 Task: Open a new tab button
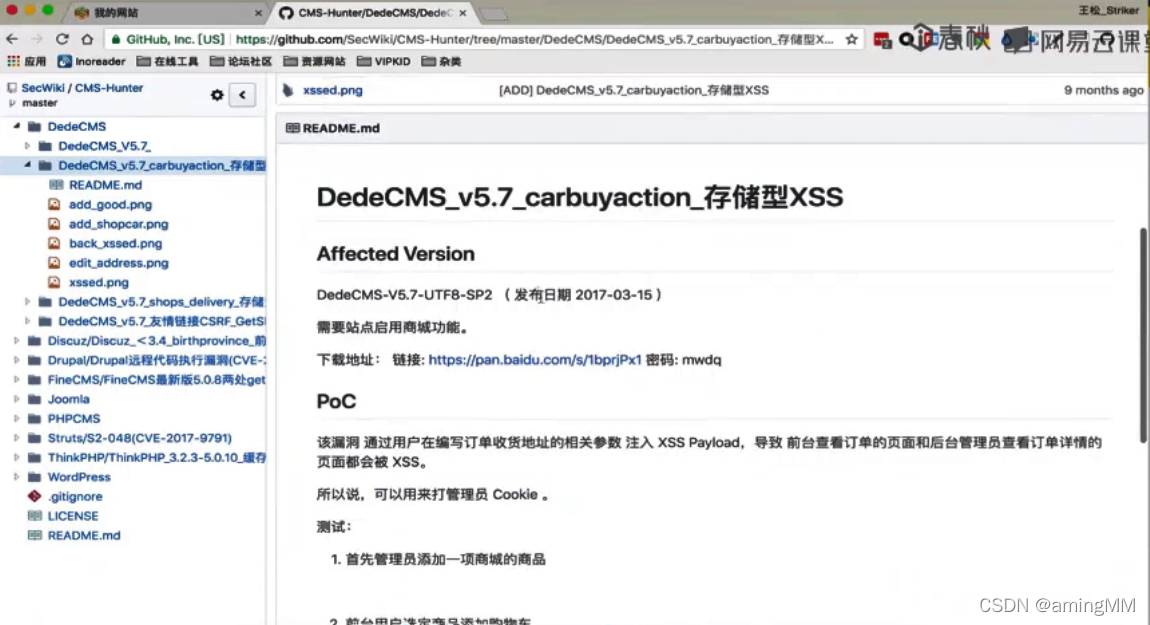point(493,14)
